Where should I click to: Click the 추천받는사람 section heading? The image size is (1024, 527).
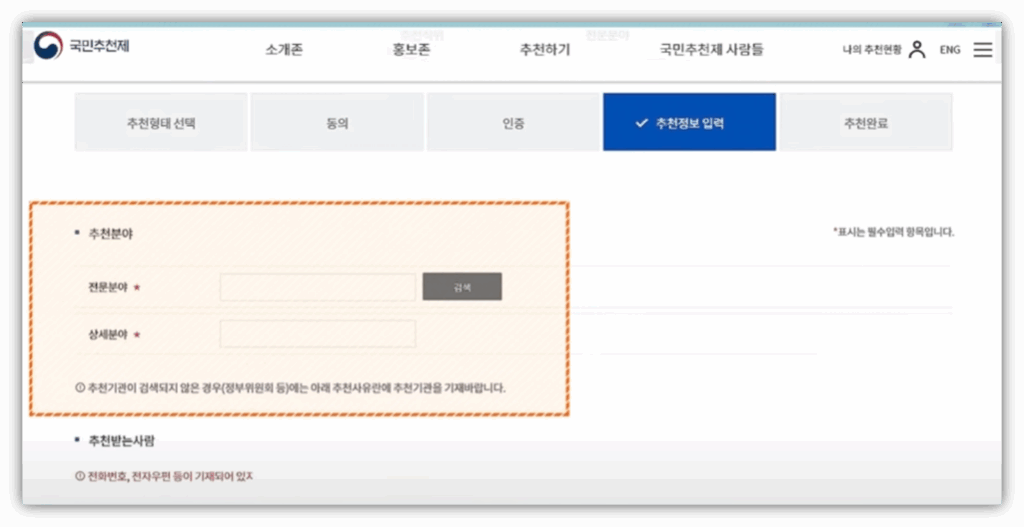(x=121, y=441)
